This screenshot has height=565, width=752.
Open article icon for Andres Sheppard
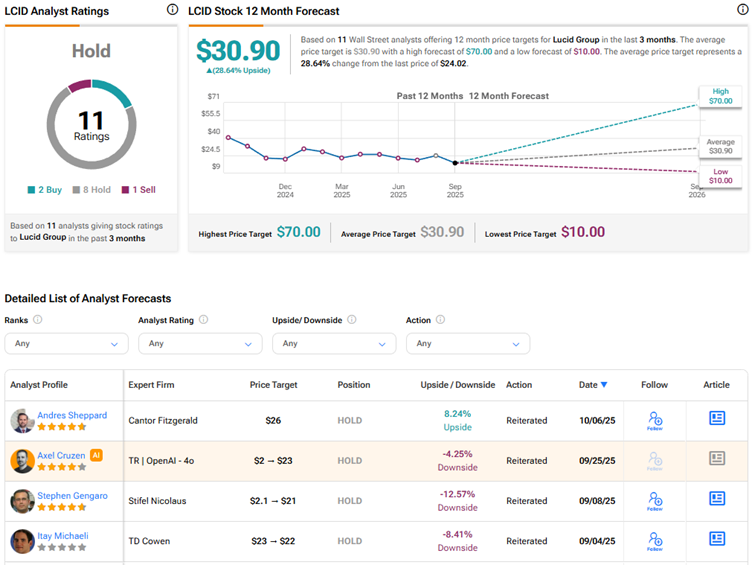coord(717,419)
